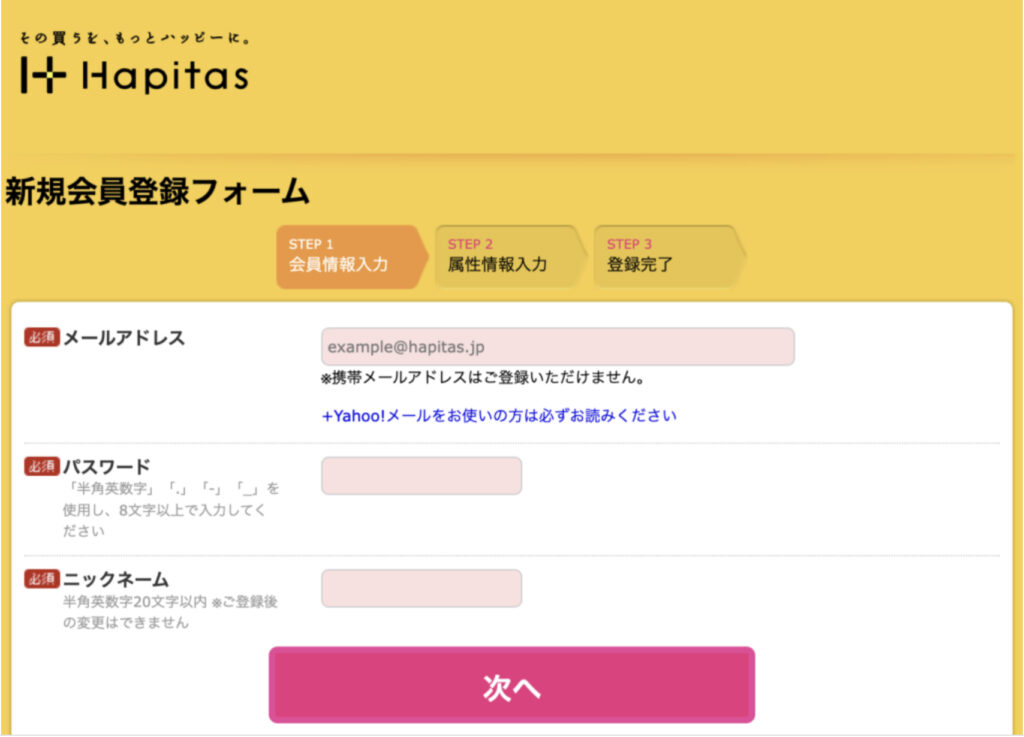Viewport: 1024px width, 737px height.
Task: Focus the password input field
Action: click(421, 475)
